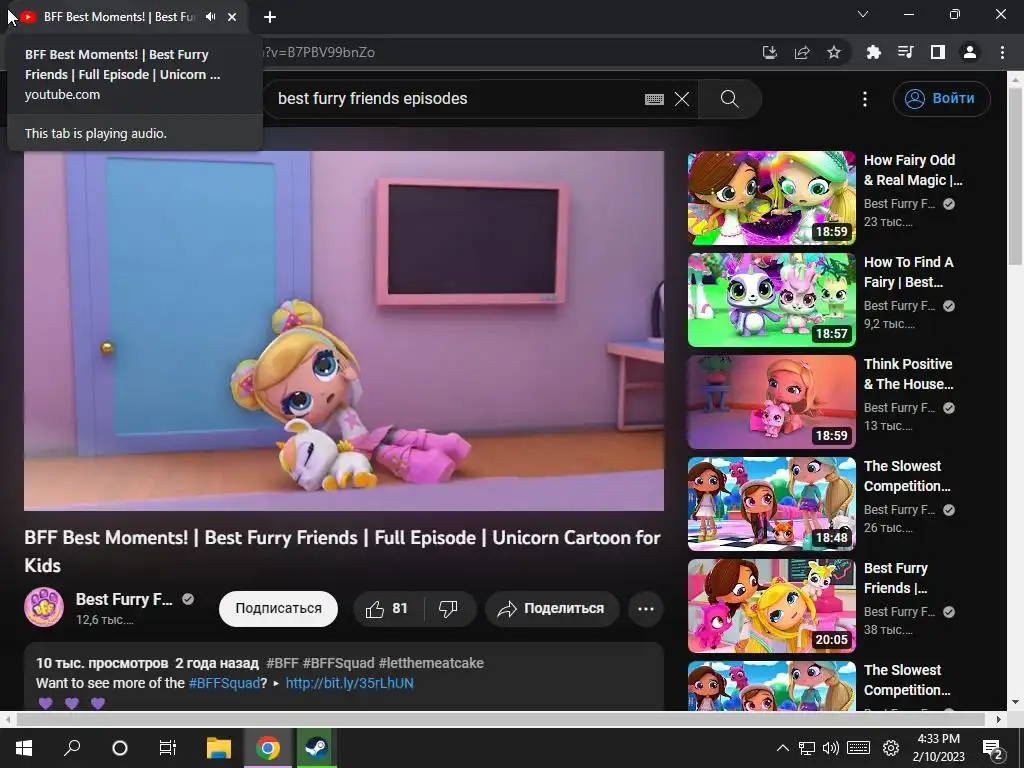This screenshot has width=1024, height=768.
Task: Toggle the Chrome side panel
Action: pyautogui.click(x=938, y=52)
